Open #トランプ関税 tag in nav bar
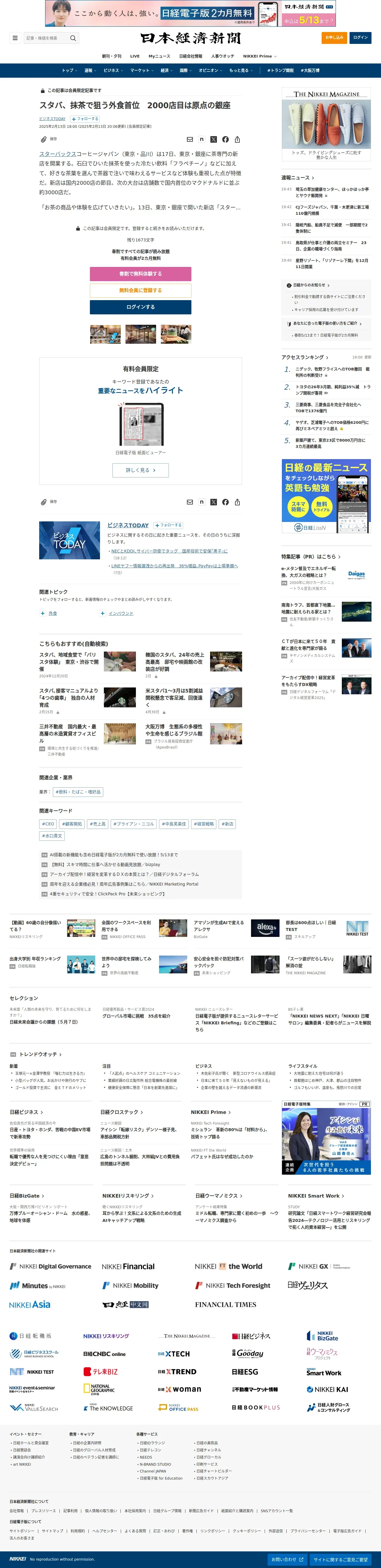 pyautogui.click(x=280, y=71)
